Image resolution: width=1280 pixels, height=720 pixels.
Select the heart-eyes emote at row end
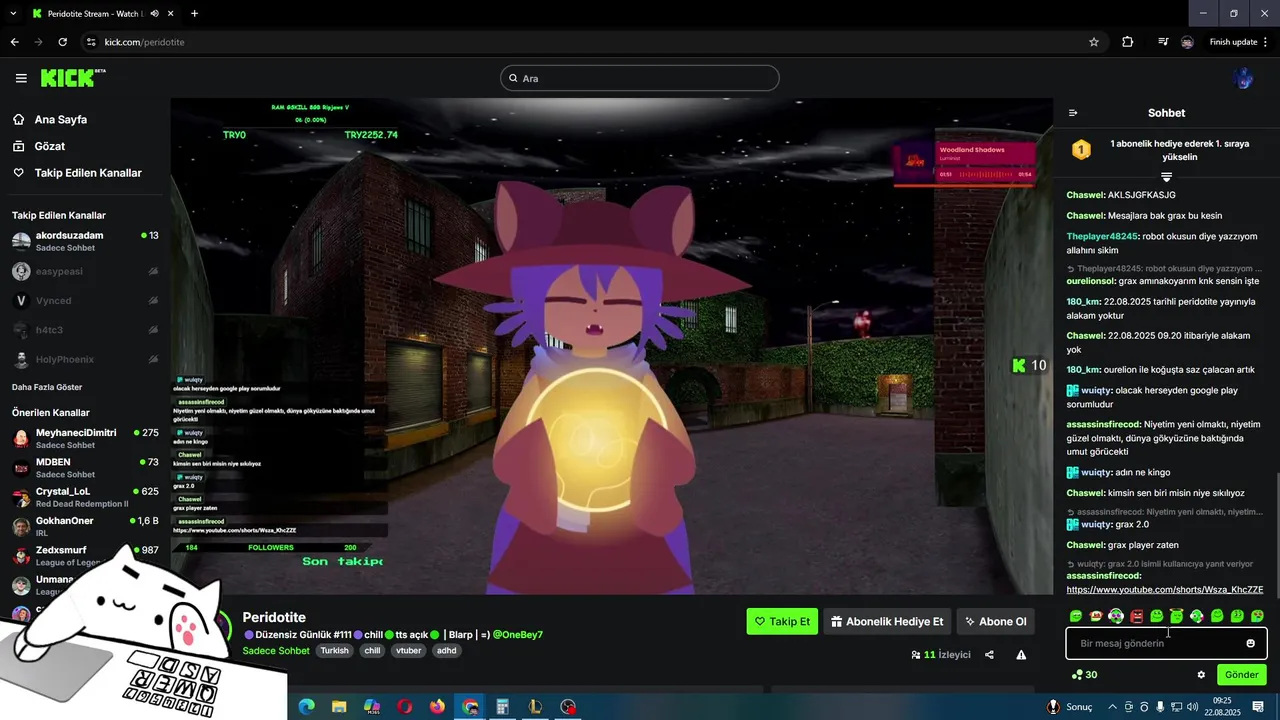pos(1257,616)
